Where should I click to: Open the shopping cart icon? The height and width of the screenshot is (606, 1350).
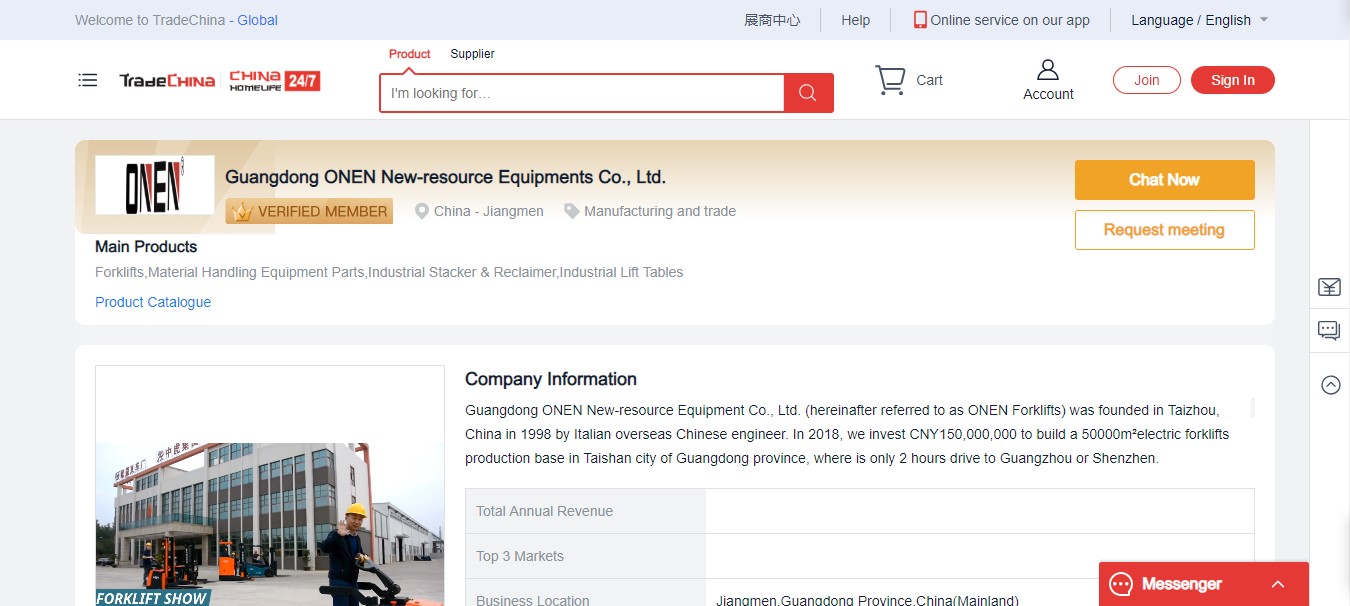[889, 80]
